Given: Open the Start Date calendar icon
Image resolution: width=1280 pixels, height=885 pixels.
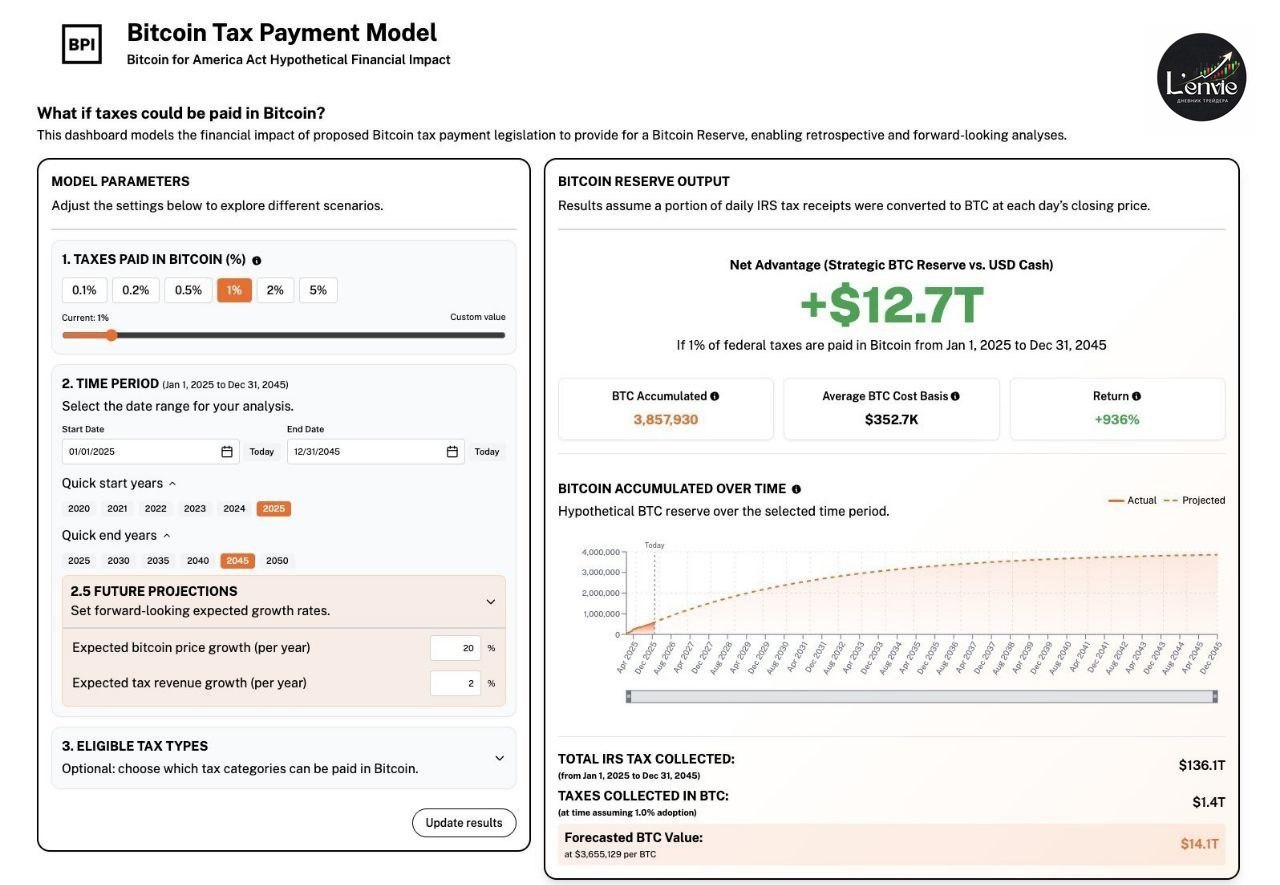Looking at the screenshot, I should (227, 452).
